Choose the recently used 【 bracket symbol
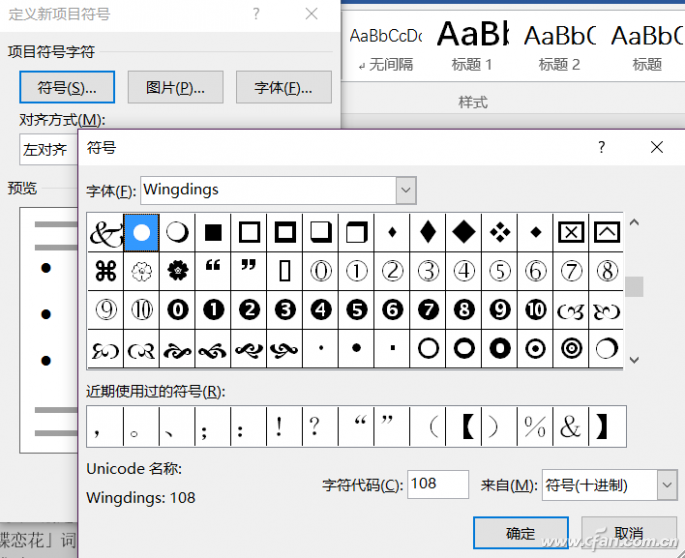This screenshot has height=558, width=685. point(464,427)
